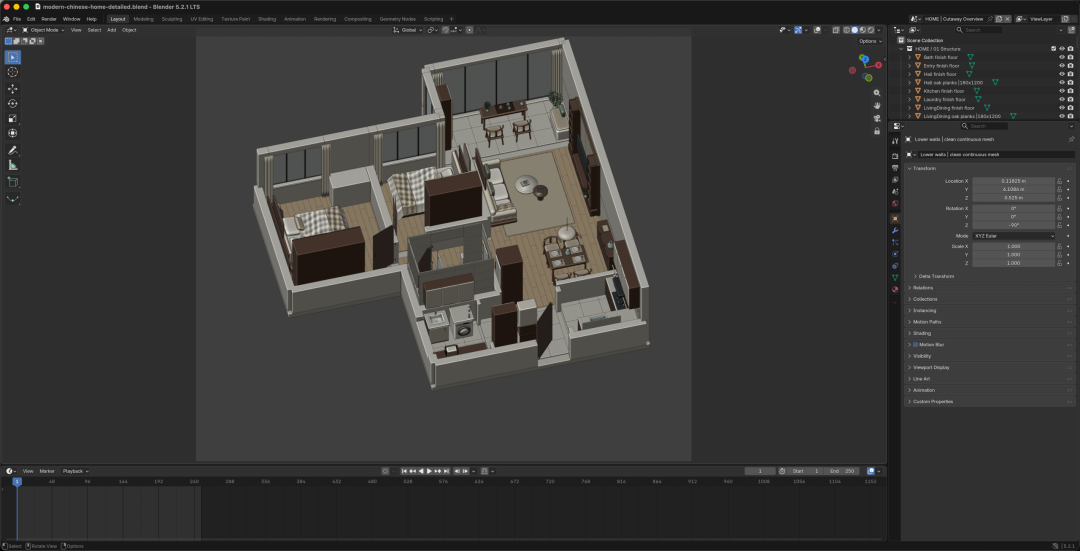Click the play animation button
The height and width of the screenshot is (551, 1080).
[429, 471]
